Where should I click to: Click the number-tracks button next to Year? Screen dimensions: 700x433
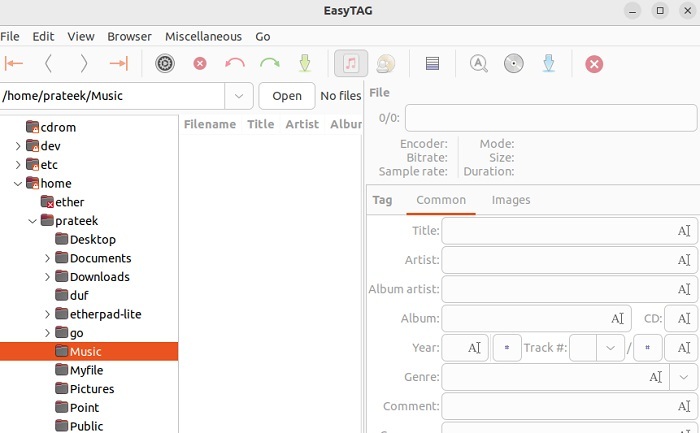[x=507, y=348]
